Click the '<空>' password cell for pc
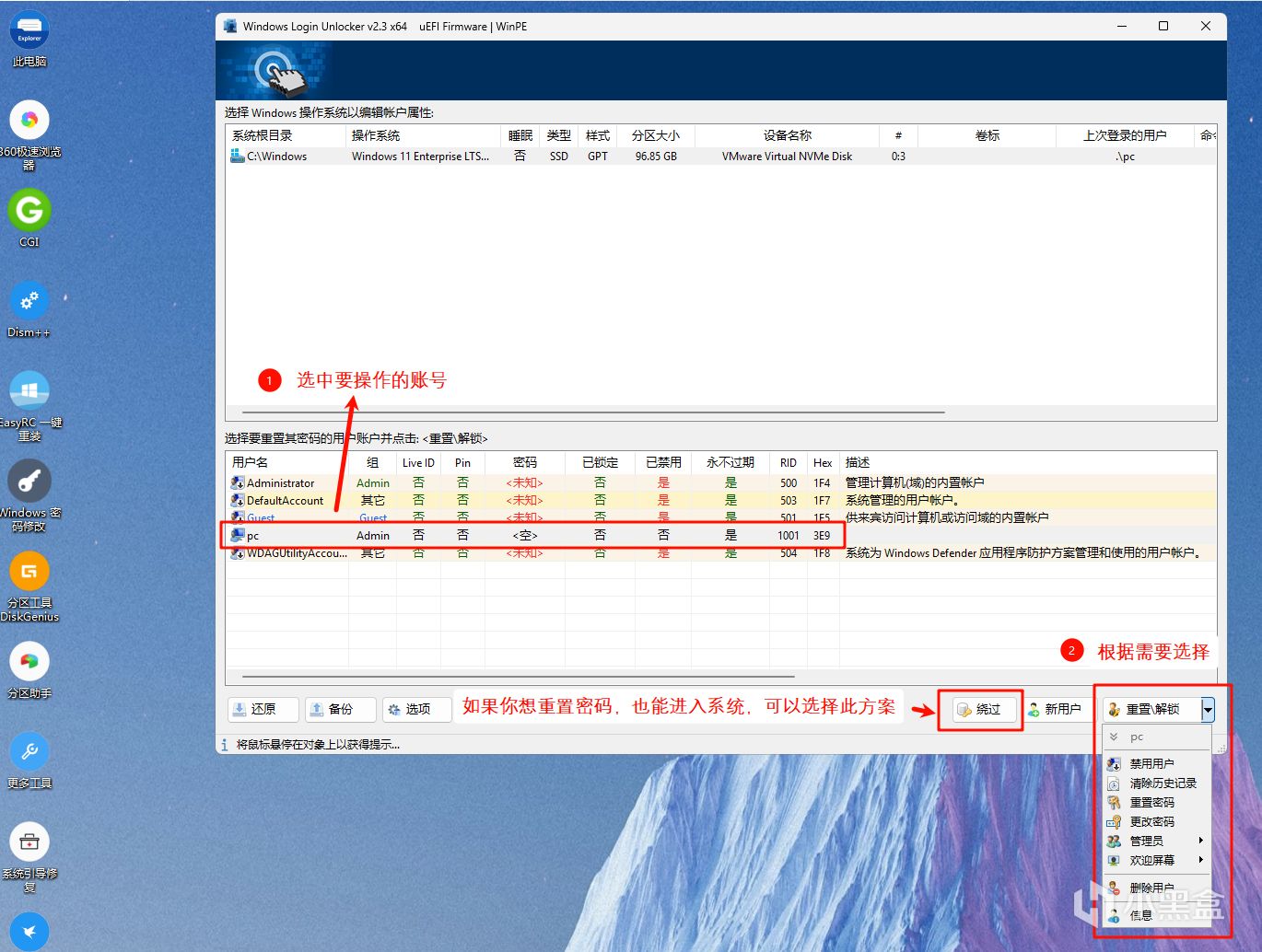Viewport: 1262px width, 952px height. (525, 535)
